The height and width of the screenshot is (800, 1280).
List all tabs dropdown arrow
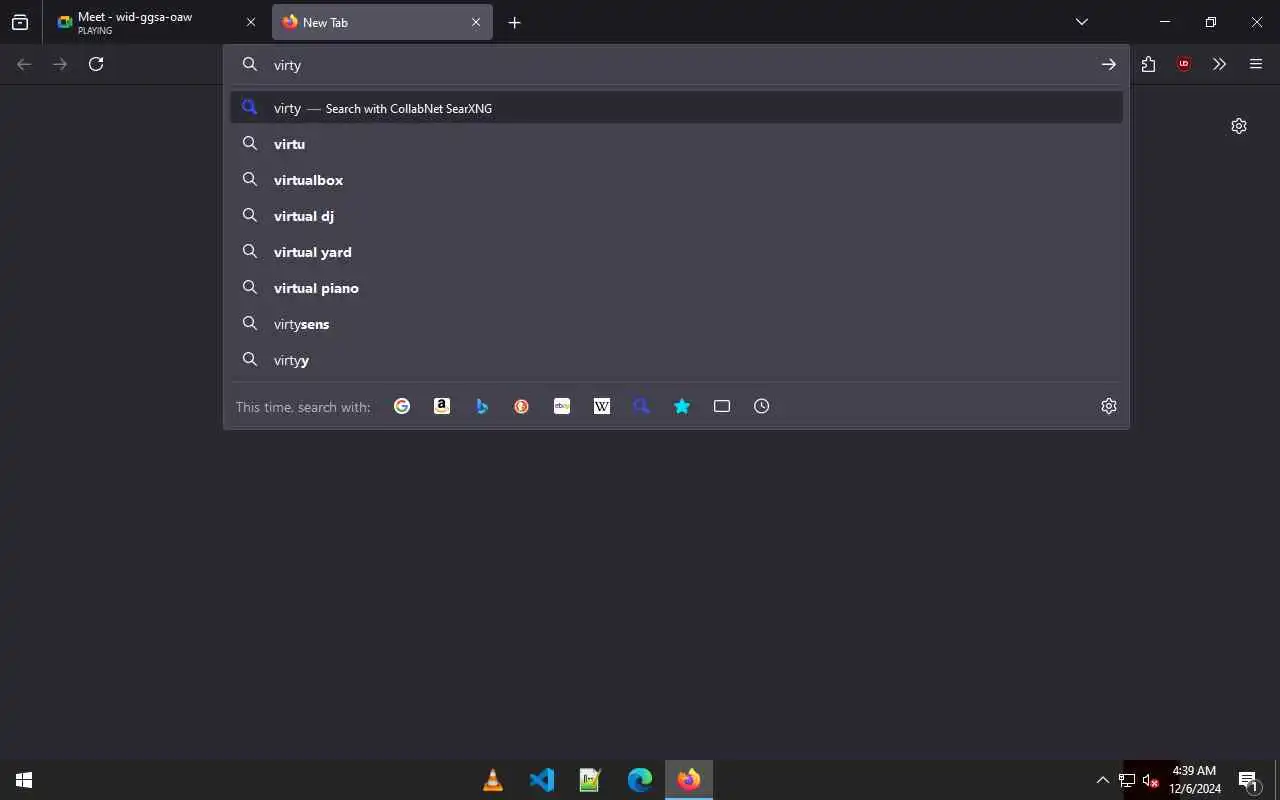click(1082, 22)
